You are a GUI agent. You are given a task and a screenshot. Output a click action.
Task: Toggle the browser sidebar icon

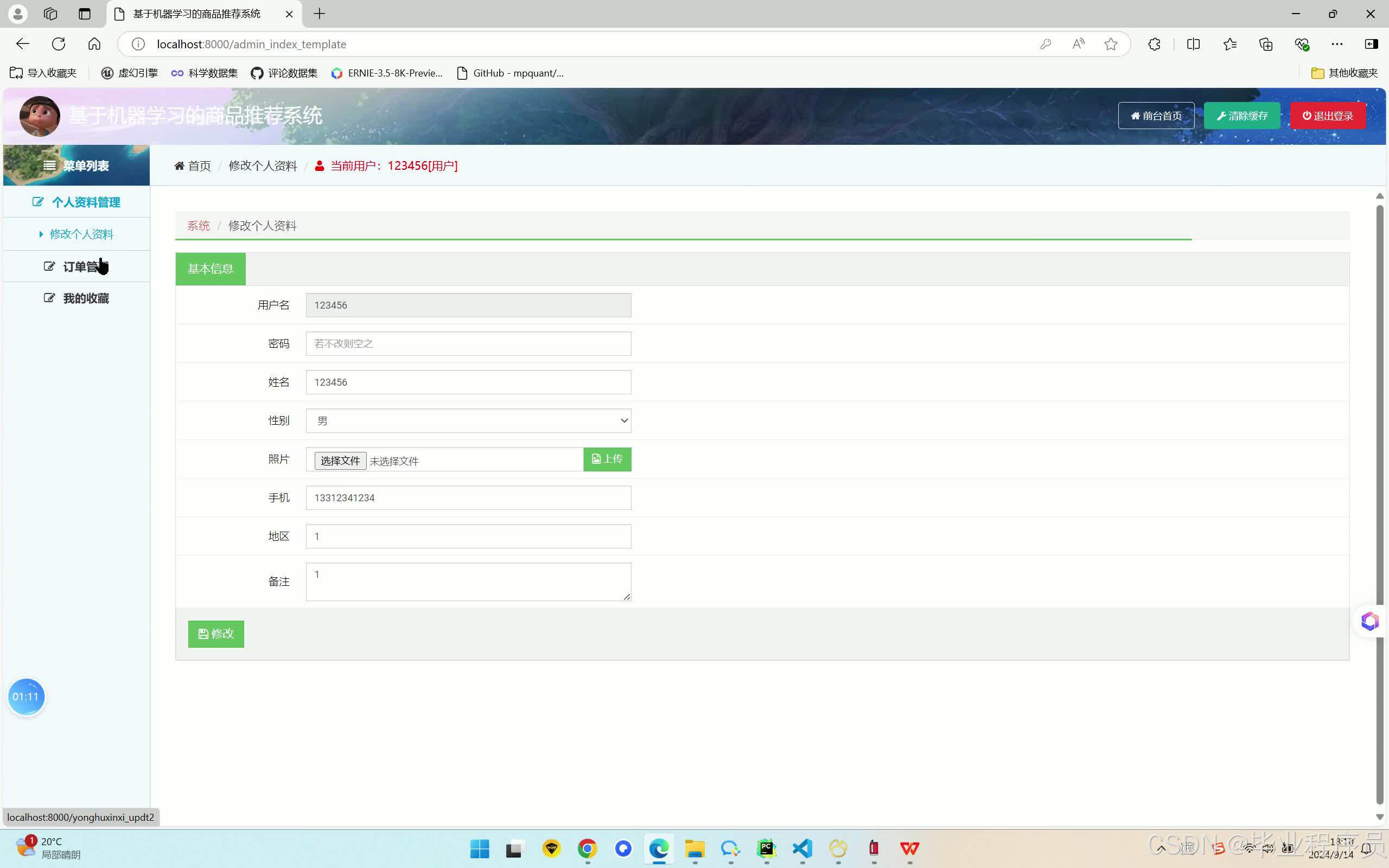(x=1371, y=44)
